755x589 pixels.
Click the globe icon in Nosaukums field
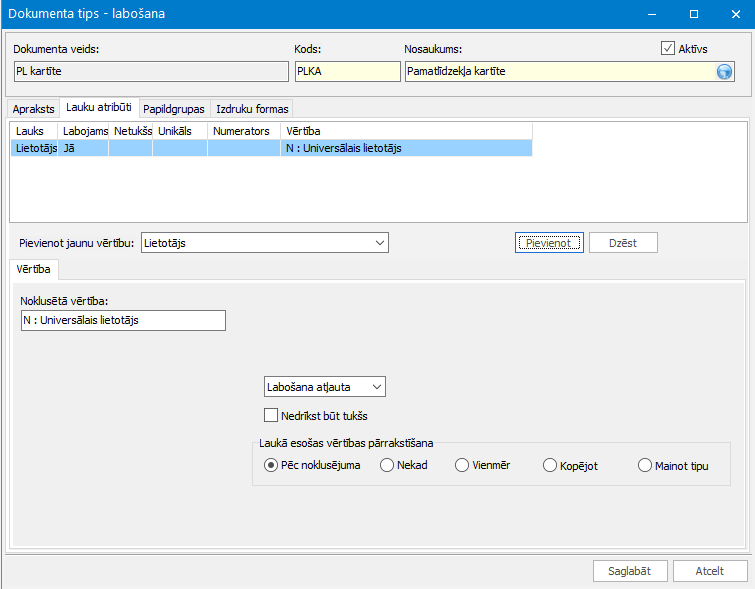point(724,71)
